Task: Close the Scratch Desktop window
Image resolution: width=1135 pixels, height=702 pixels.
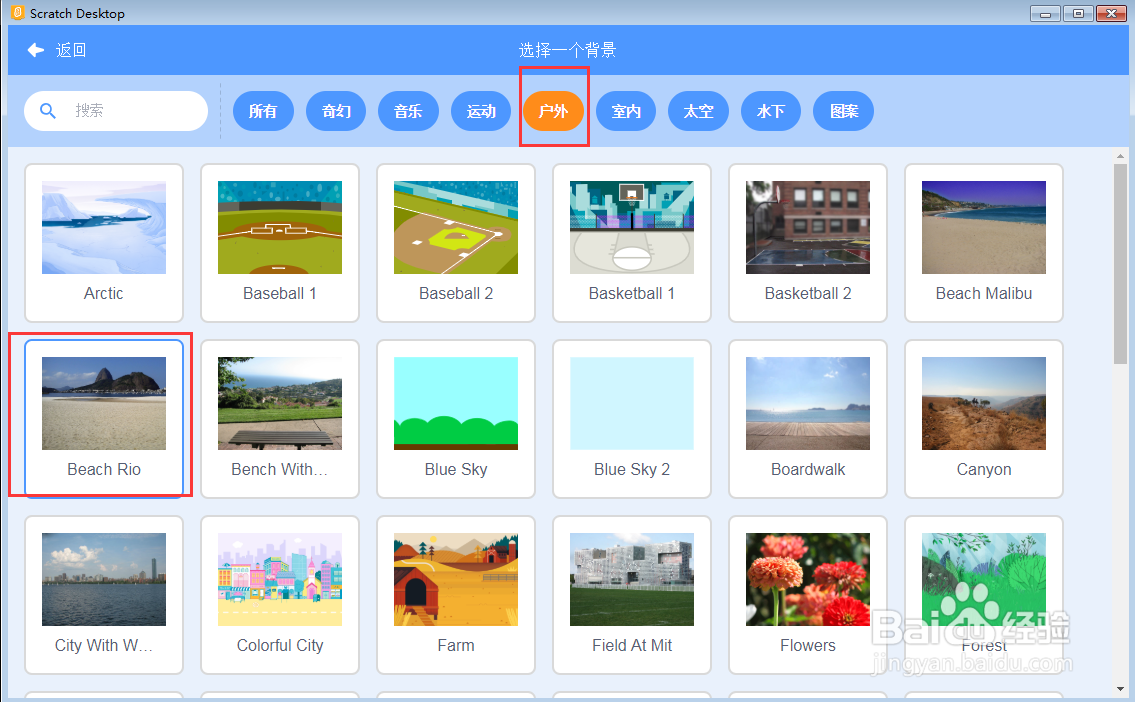Action: click(1111, 14)
